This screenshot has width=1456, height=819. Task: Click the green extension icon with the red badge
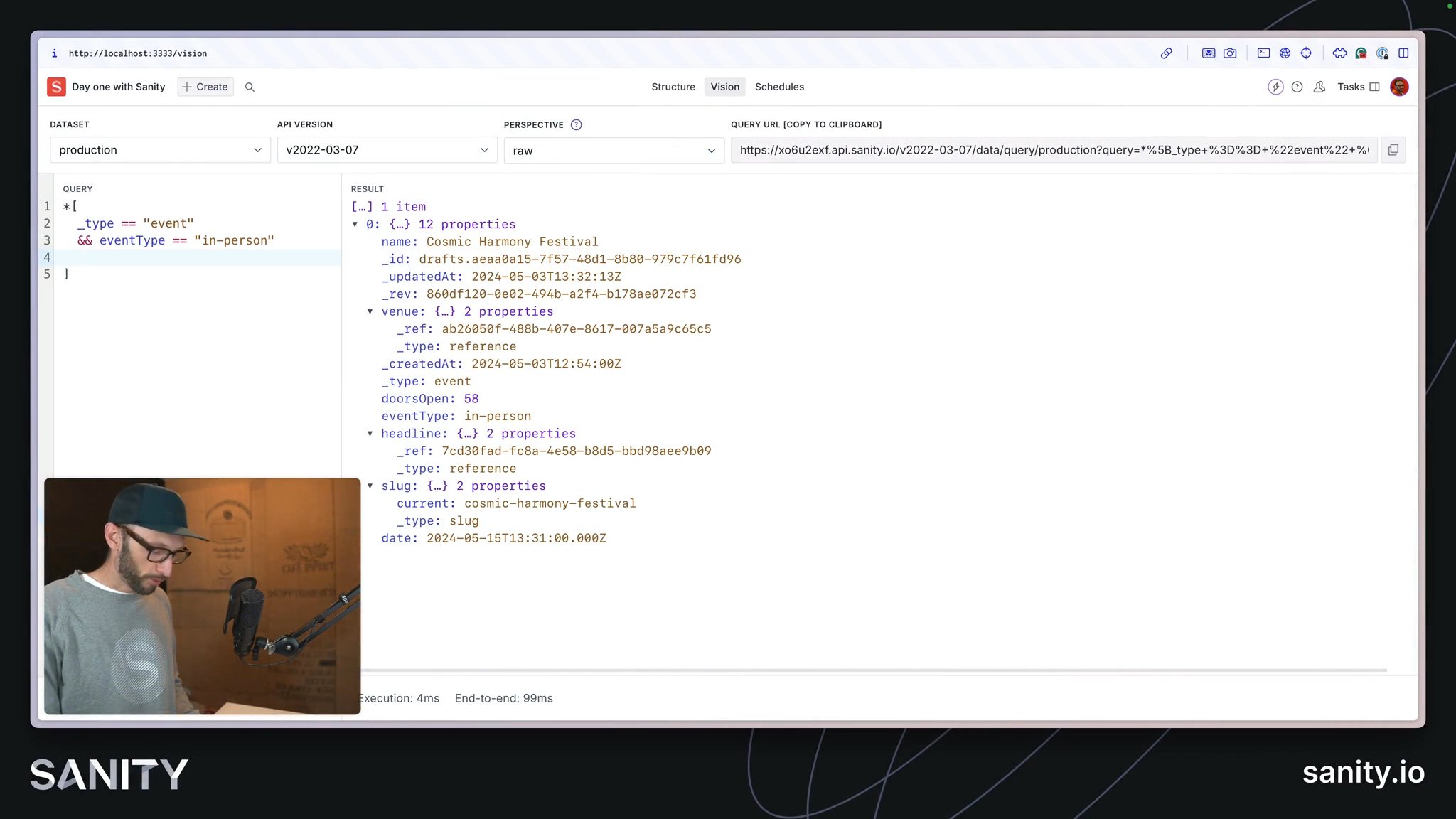point(1361,53)
